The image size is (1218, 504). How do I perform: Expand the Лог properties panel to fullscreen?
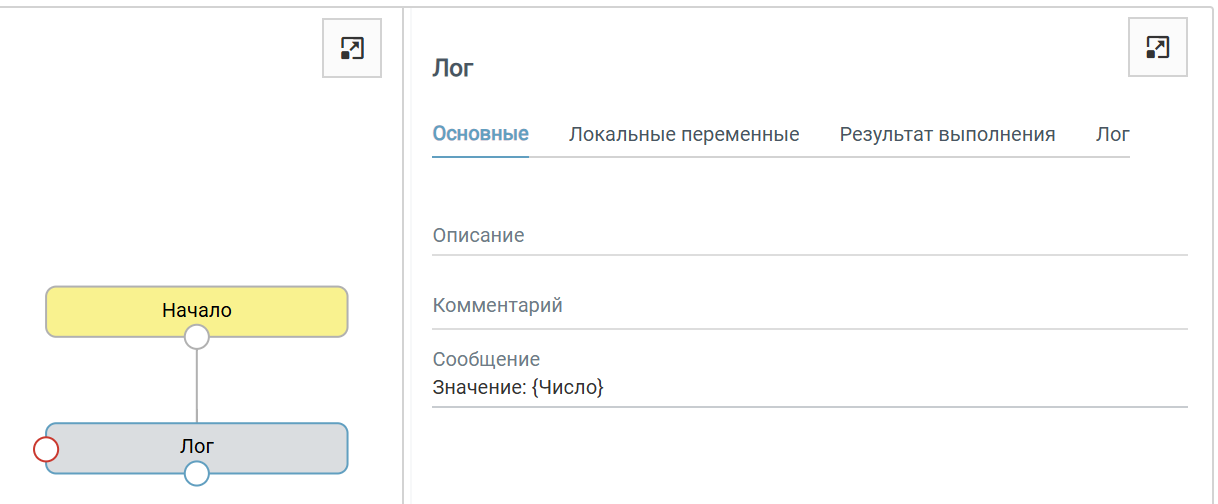tap(1158, 47)
